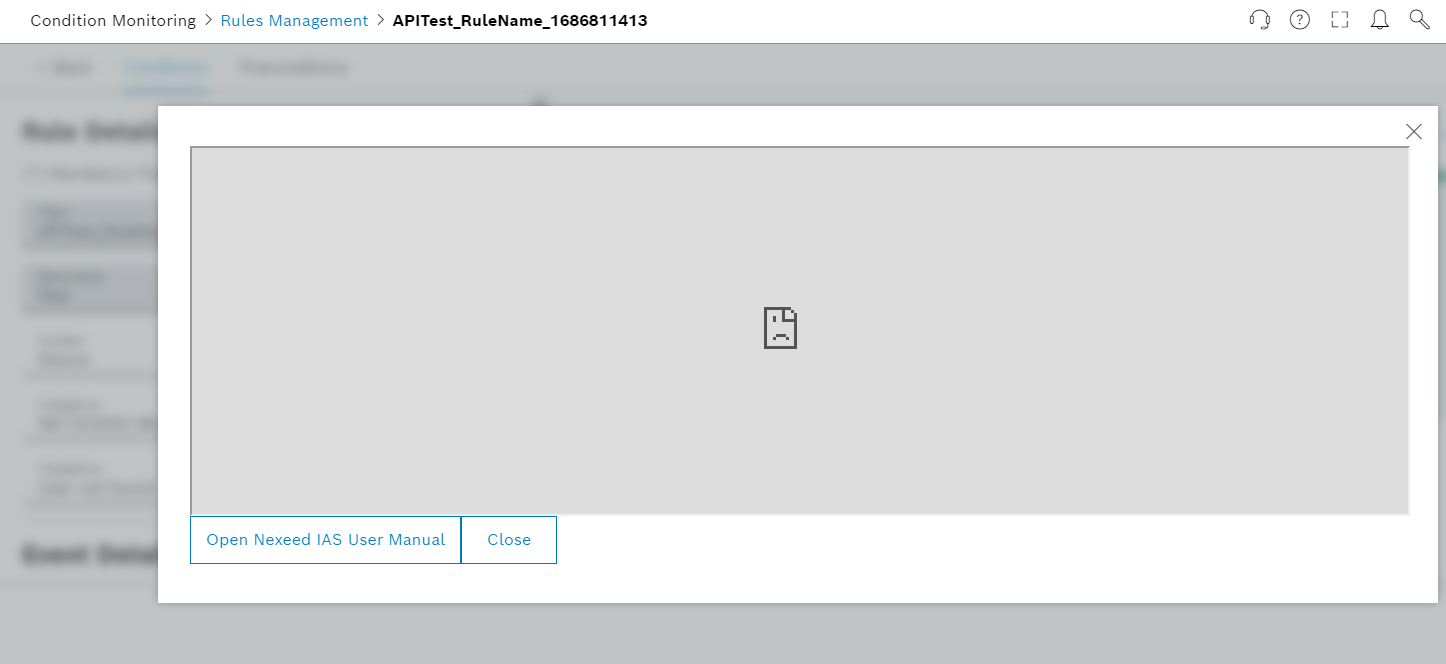Go to Rules Management breadcrumb link
Screen dimensions: 1446x664
[x=294, y=20]
